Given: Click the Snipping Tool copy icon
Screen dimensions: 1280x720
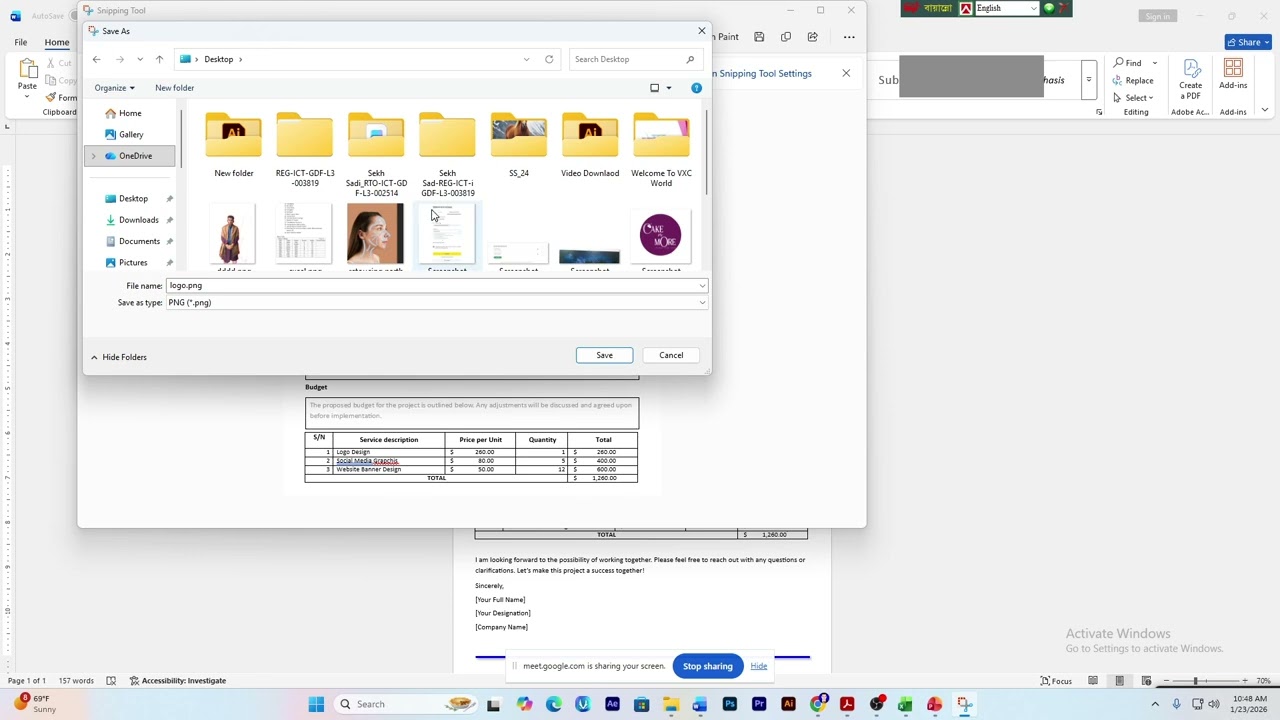Looking at the screenshot, I should click(x=786, y=37).
